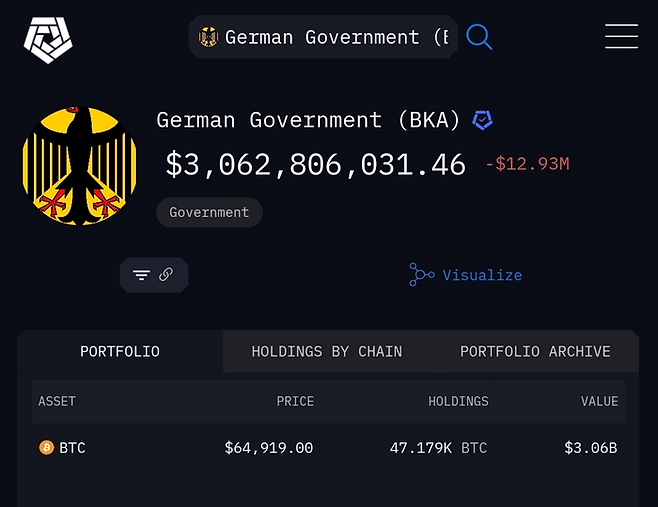Select the Portfolio tab
Image resolution: width=658 pixels, height=507 pixels.
[x=120, y=351]
